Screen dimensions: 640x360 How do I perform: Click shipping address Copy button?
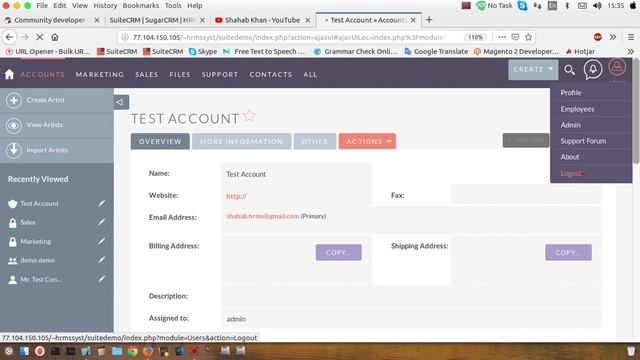(x=568, y=253)
